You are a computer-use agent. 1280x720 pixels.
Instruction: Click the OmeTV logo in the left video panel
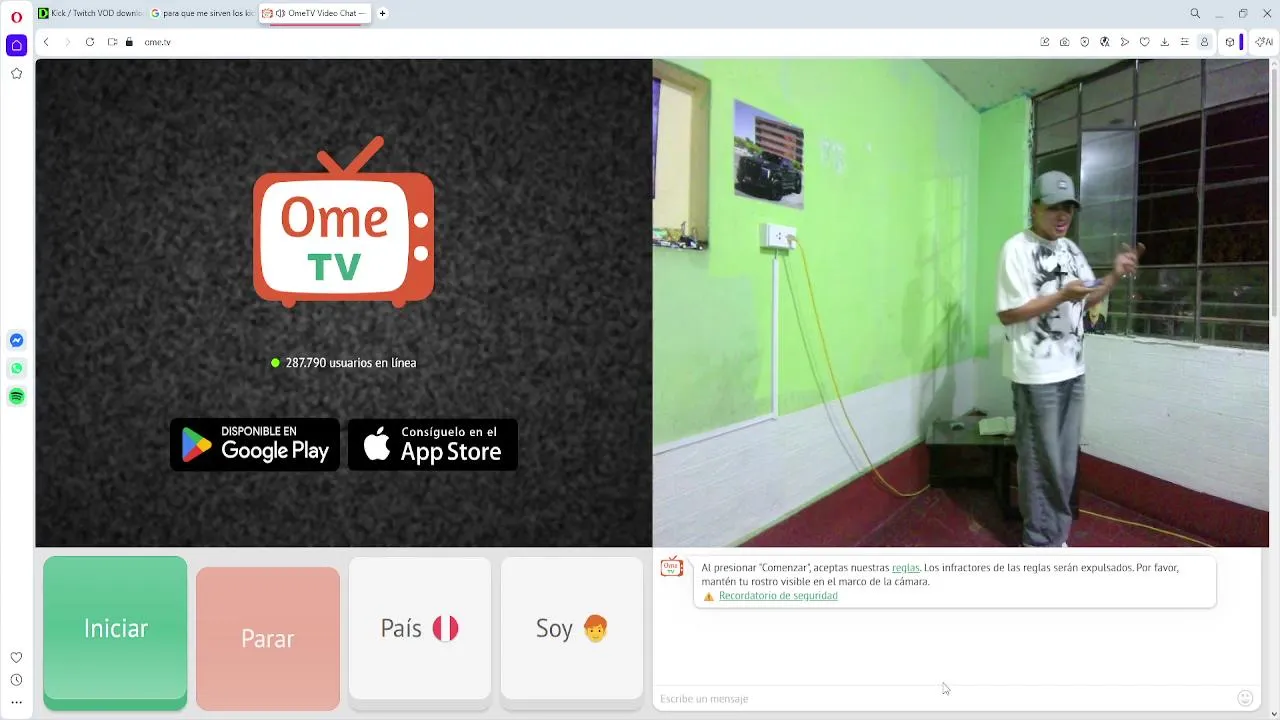click(x=344, y=222)
